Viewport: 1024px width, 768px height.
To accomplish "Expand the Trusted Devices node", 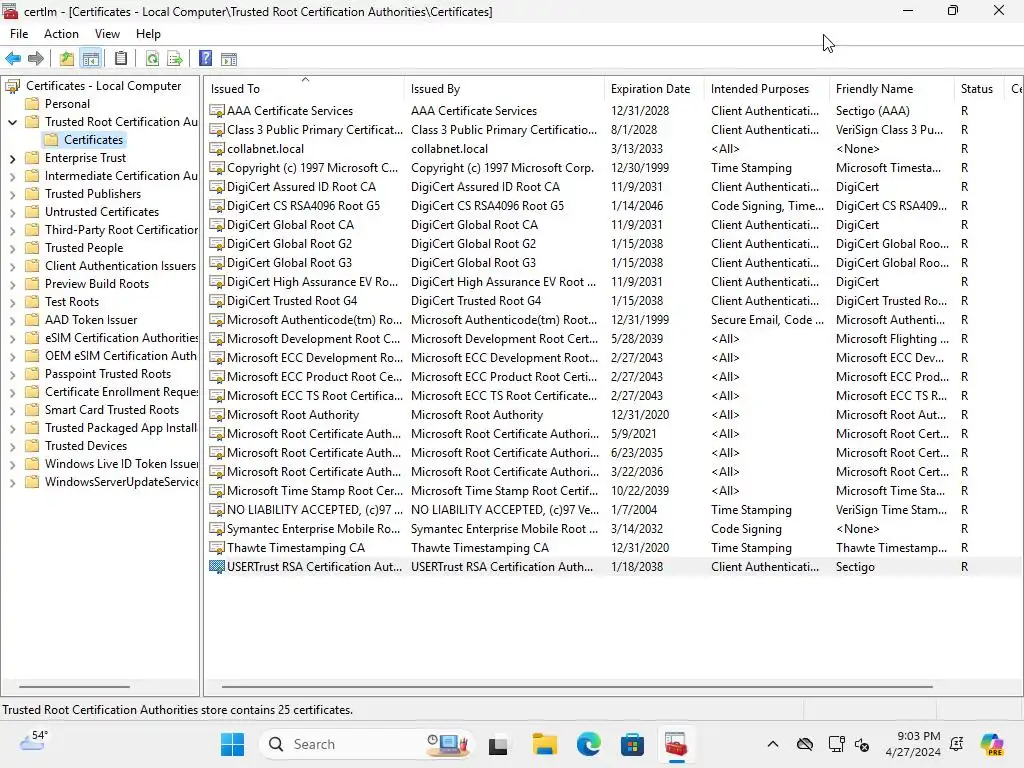I will 12,446.
